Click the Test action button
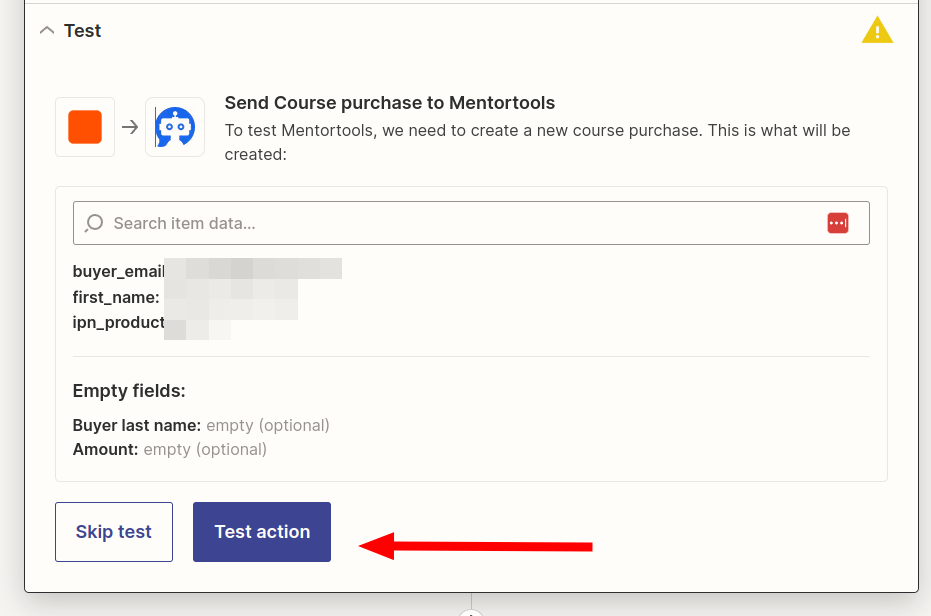Viewport: 931px width, 616px height. coord(262,532)
